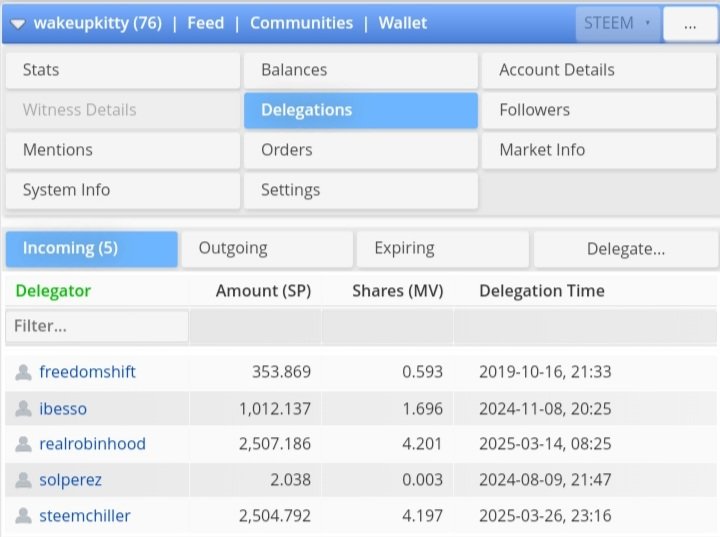Screen dimensions: 720x537
Task: Open the three-dots more options menu
Action: pos(690,24)
